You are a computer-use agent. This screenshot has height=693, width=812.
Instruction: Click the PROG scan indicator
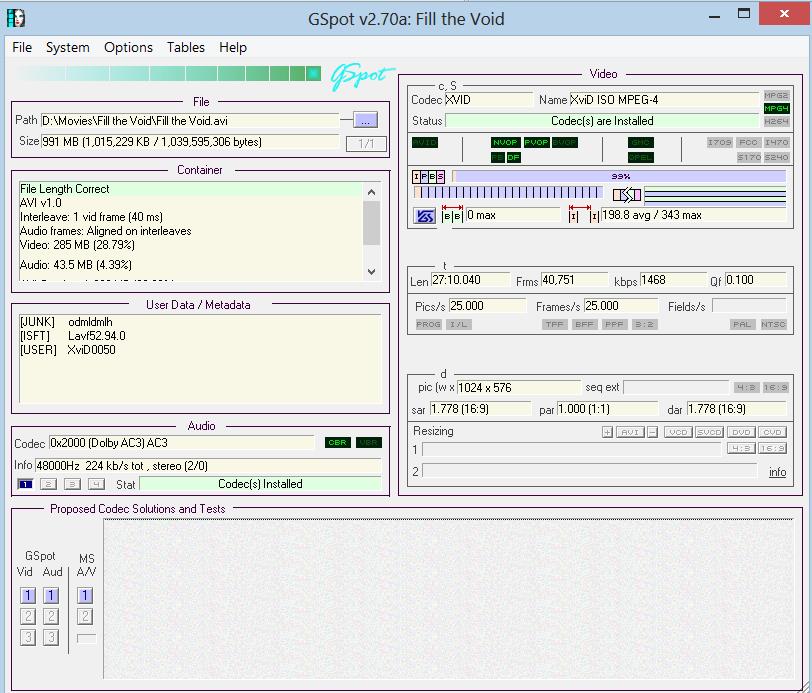click(x=428, y=325)
